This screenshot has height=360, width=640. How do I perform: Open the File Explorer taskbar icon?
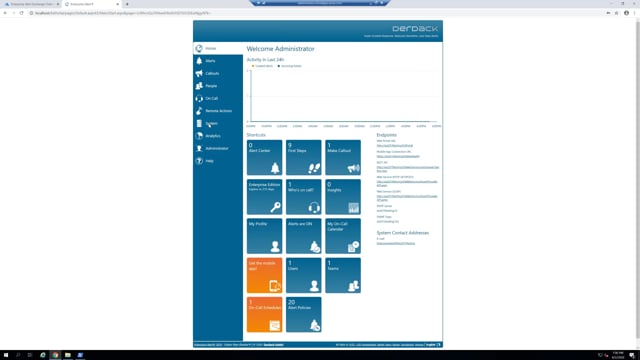(68, 355)
